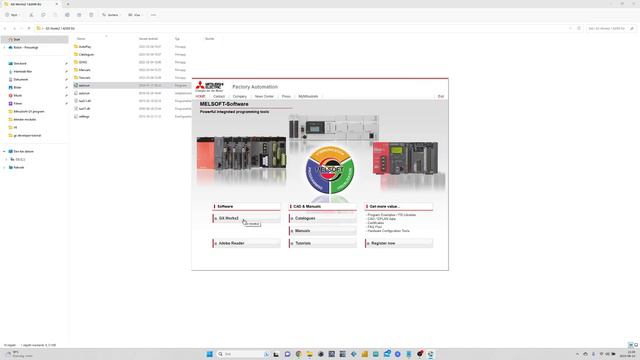Click the Mitsubishi Electric logo in autorun window
Screen dimensions: 640x360
click(209, 86)
